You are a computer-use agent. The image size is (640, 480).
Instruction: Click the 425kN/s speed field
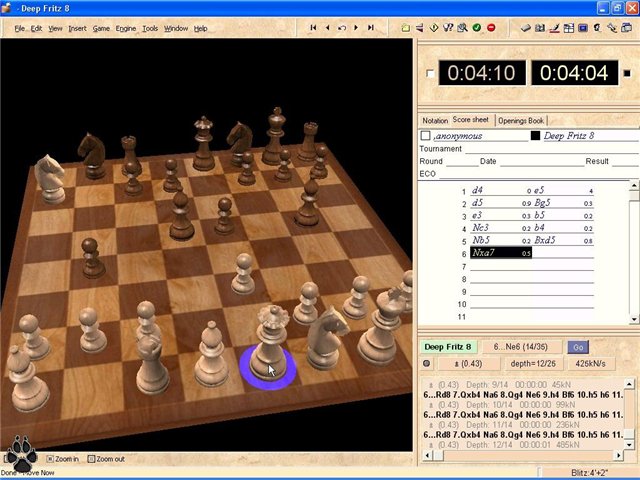click(590, 363)
